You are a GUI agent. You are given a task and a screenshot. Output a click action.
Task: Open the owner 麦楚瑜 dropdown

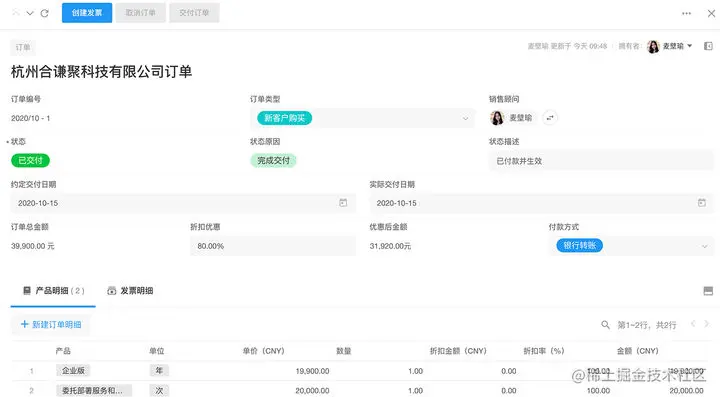(x=669, y=46)
